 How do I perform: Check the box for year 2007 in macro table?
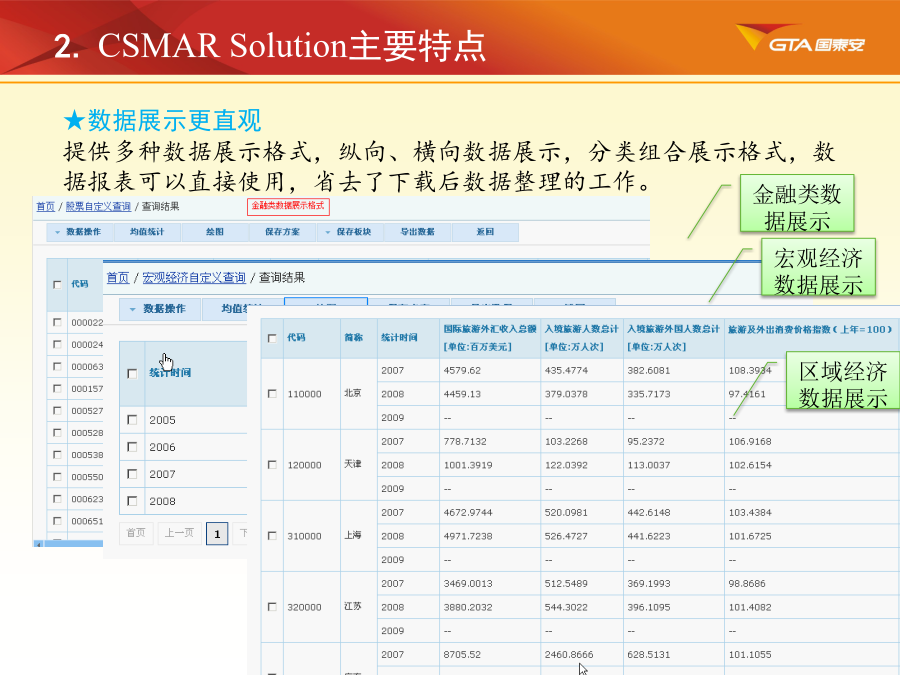coord(132,474)
